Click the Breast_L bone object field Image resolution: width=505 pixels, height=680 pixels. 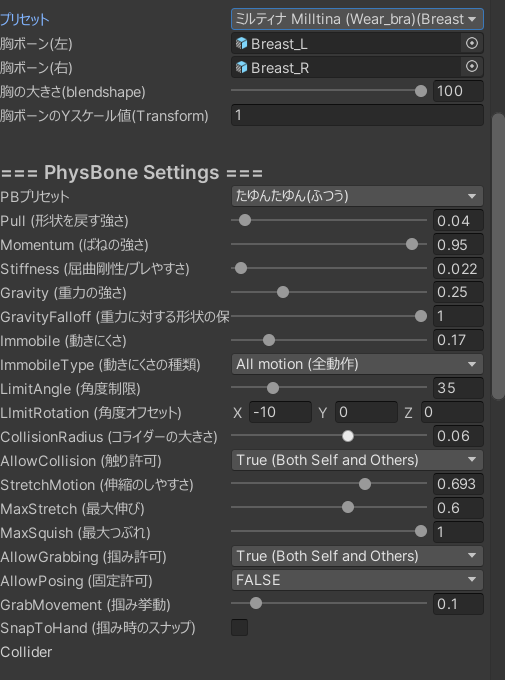(x=357, y=43)
